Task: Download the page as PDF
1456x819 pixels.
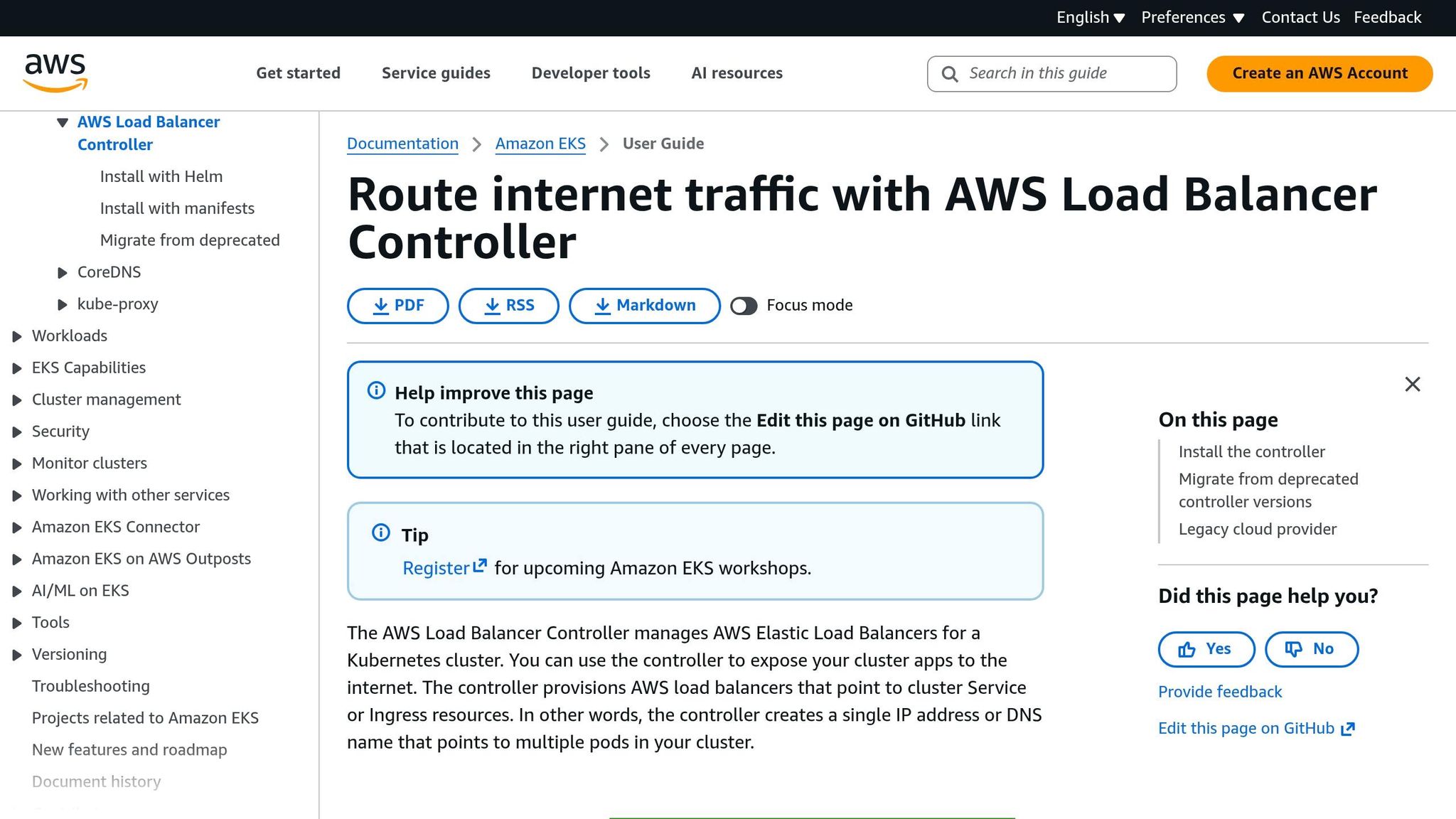Action: click(x=397, y=306)
